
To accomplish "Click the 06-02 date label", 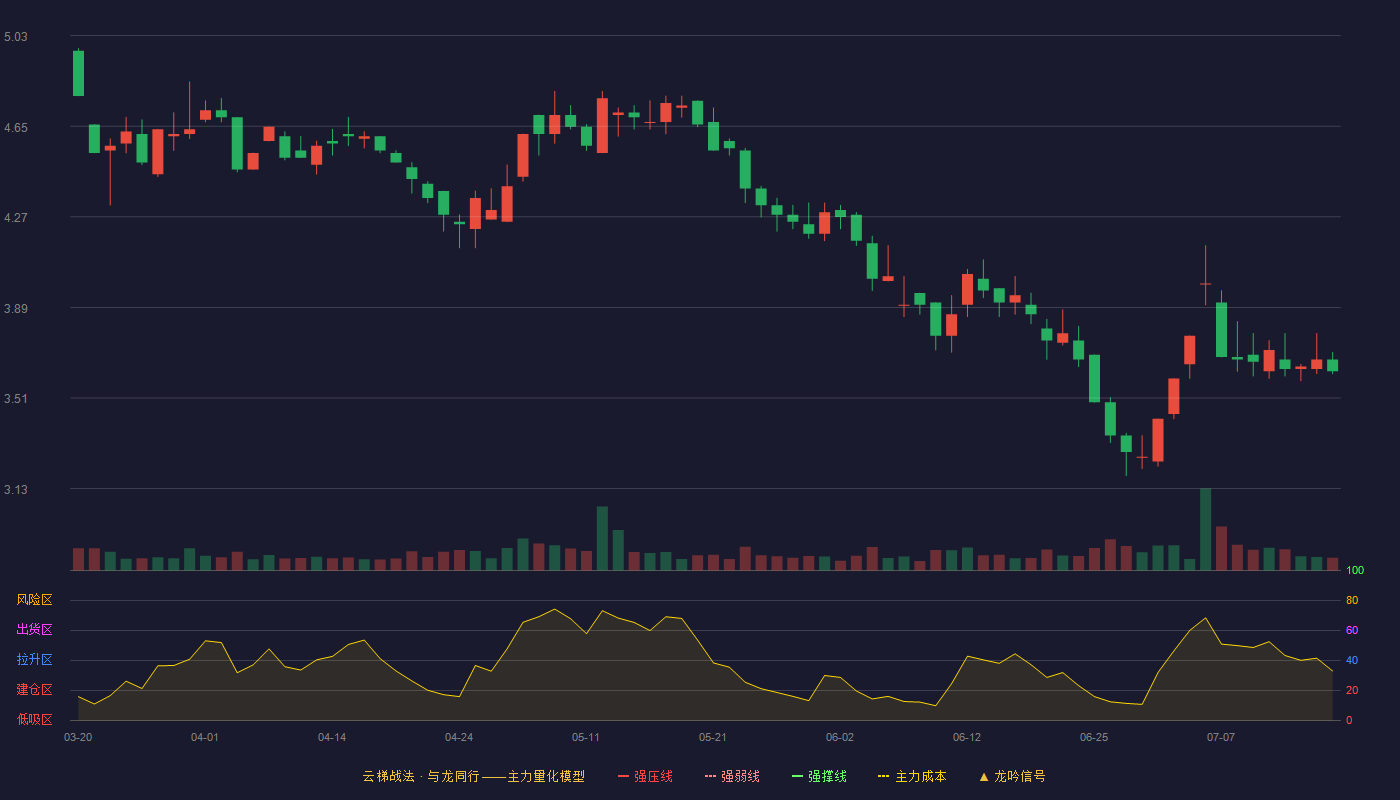I will coord(840,737).
